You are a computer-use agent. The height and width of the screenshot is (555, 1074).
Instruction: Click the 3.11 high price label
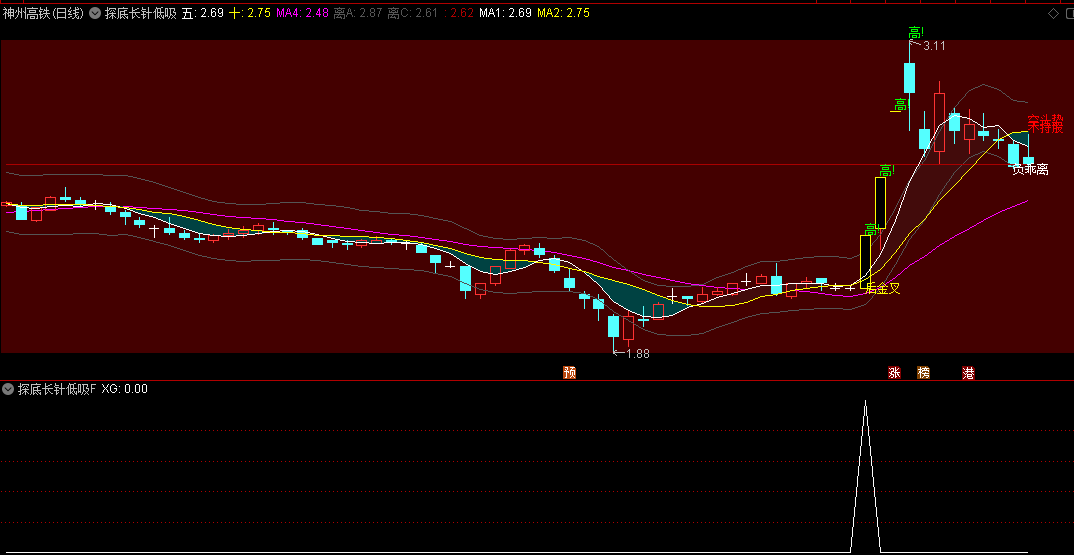[x=934, y=46]
